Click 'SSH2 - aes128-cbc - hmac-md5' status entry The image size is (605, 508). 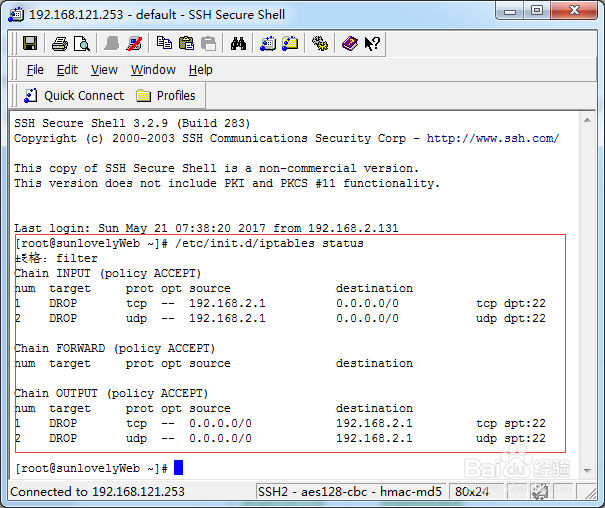[x=350, y=492]
